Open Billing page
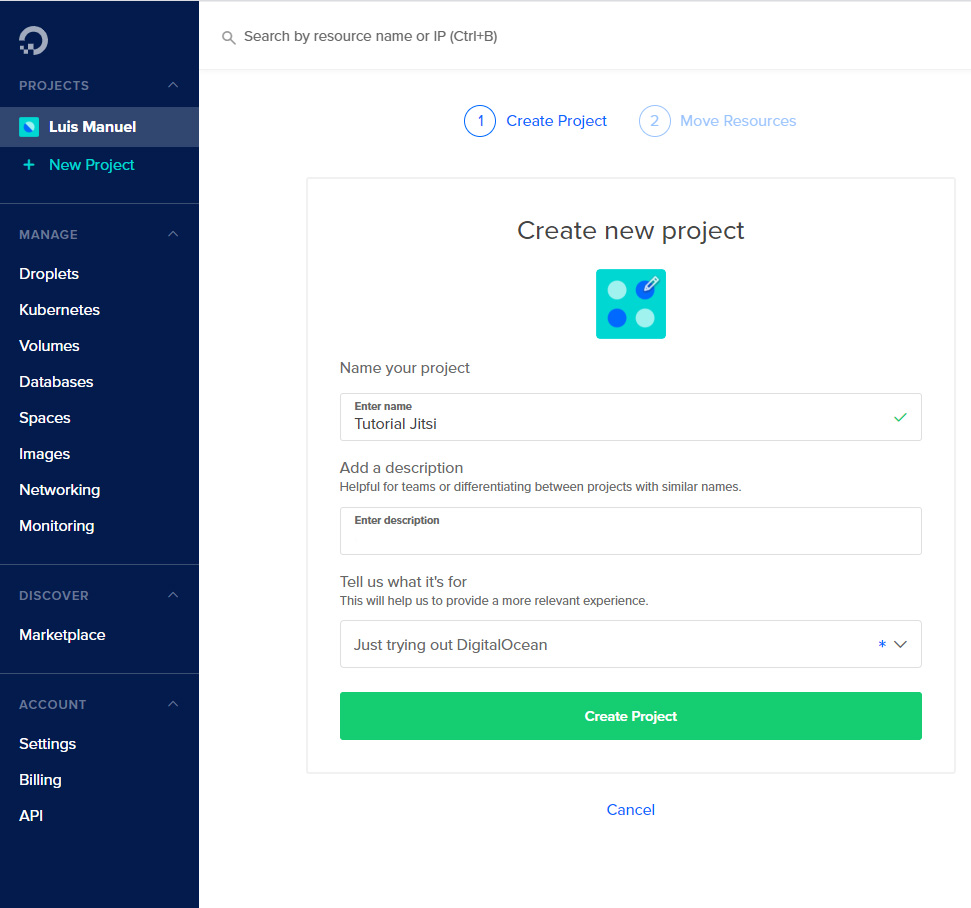This screenshot has width=971, height=908. (x=40, y=780)
